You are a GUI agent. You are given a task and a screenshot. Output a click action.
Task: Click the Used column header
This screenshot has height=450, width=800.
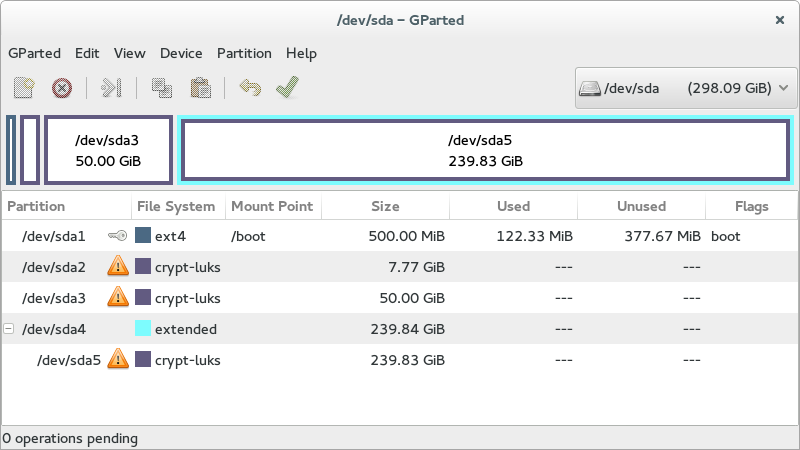[x=513, y=206]
